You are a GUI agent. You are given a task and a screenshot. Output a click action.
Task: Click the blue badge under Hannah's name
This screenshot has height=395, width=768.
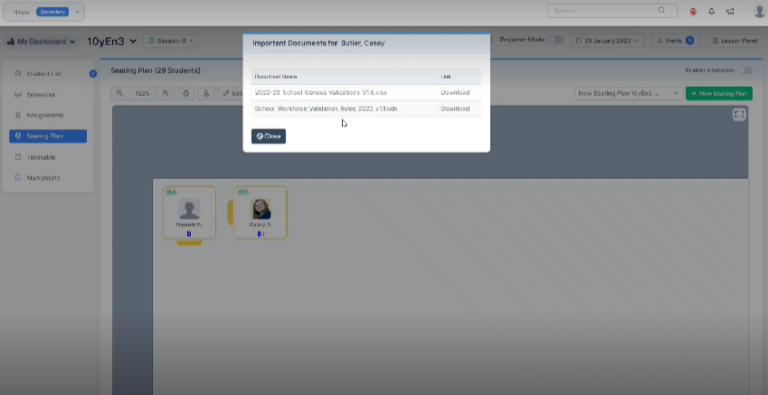tap(189, 234)
